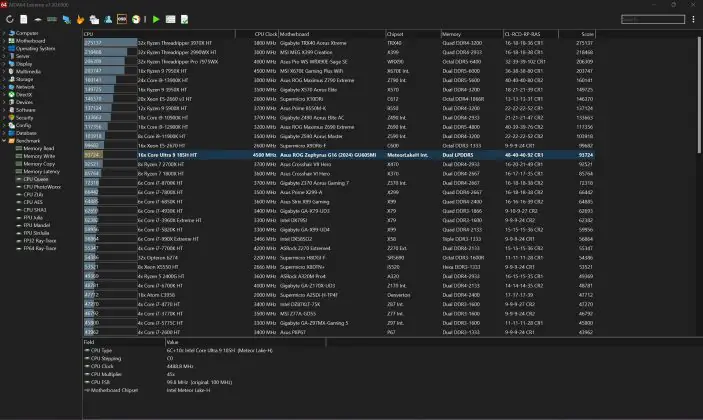The width and height of the screenshot is (703, 420).
Task: Select the 16x Core Ultra 9 185H row
Action: pos(339,155)
